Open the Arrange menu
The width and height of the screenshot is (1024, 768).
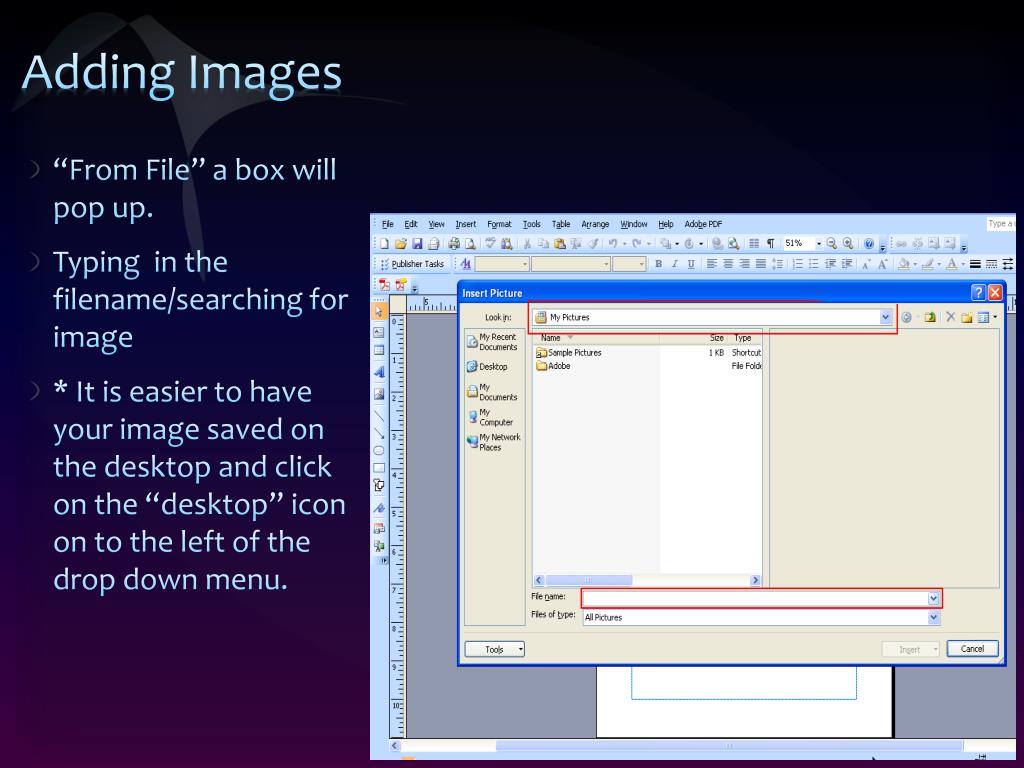[x=595, y=224]
